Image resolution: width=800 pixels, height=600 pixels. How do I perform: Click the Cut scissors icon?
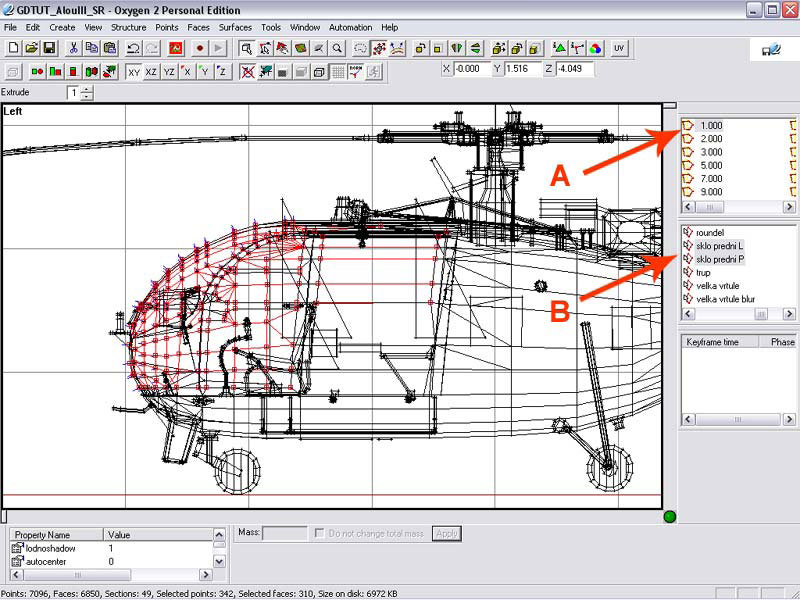tap(73, 48)
